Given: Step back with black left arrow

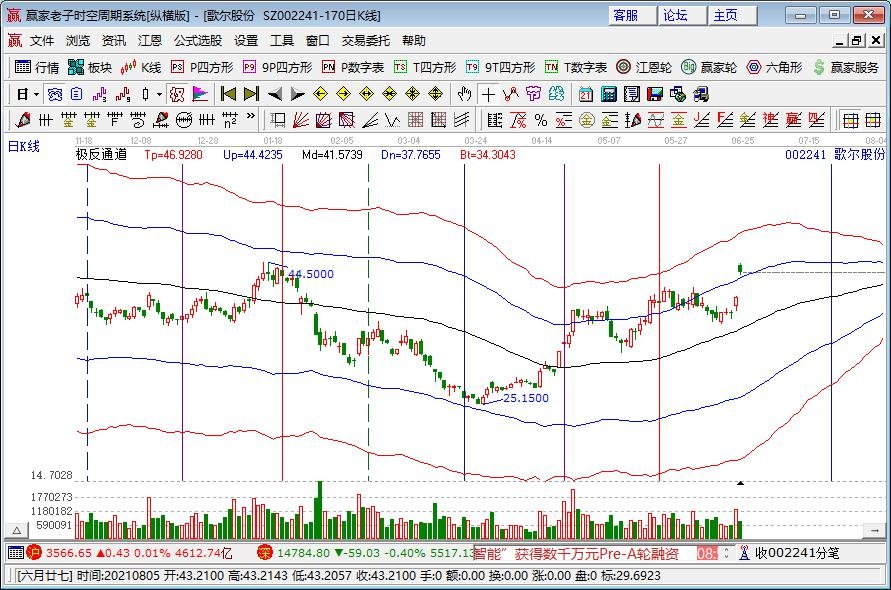Looking at the screenshot, I should 274,94.
